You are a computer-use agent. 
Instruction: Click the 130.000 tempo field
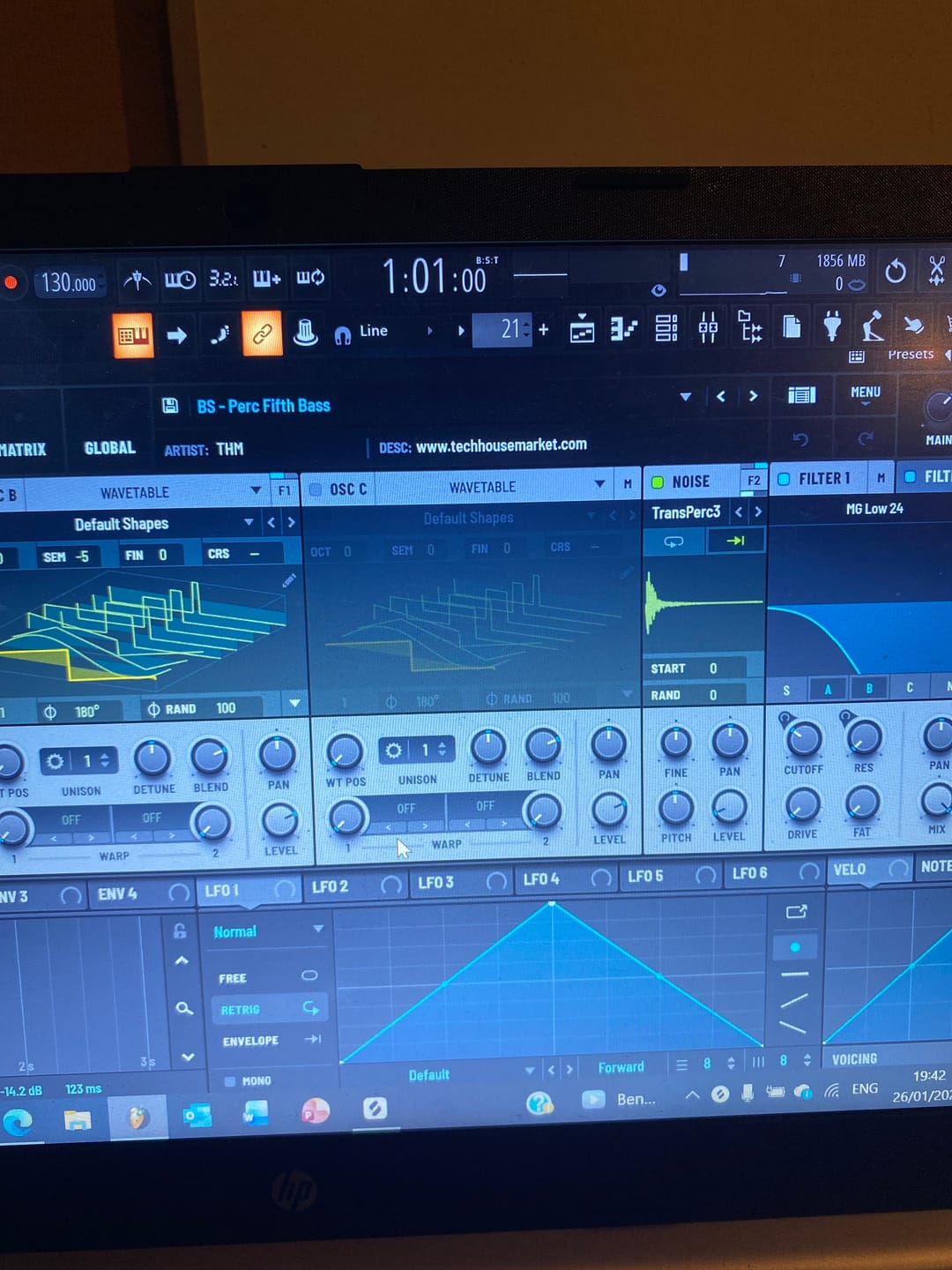pyautogui.click(x=69, y=283)
